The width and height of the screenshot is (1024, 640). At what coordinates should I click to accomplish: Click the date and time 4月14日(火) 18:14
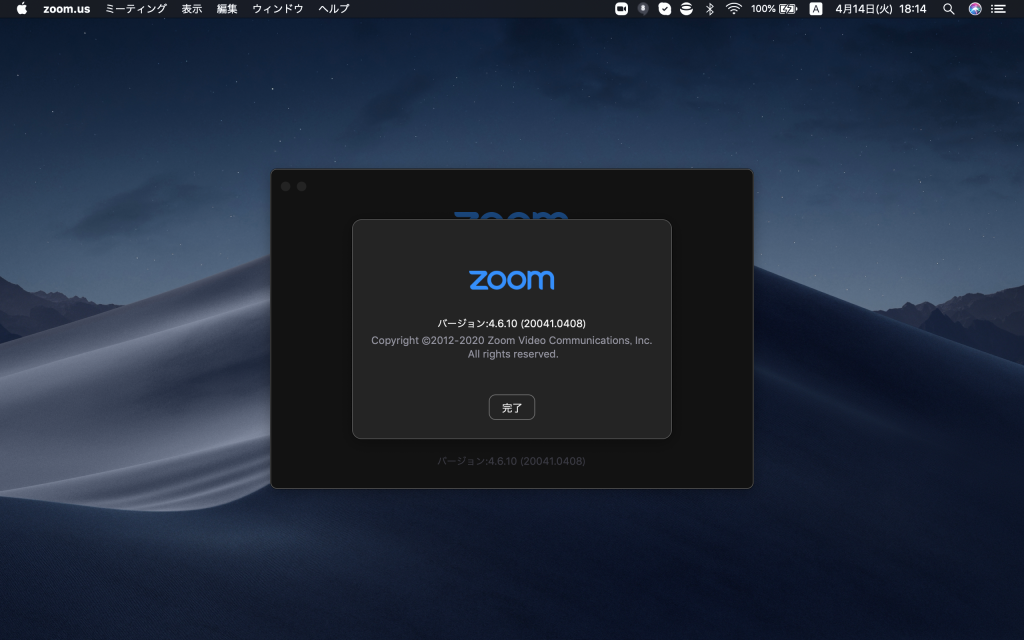click(x=880, y=8)
